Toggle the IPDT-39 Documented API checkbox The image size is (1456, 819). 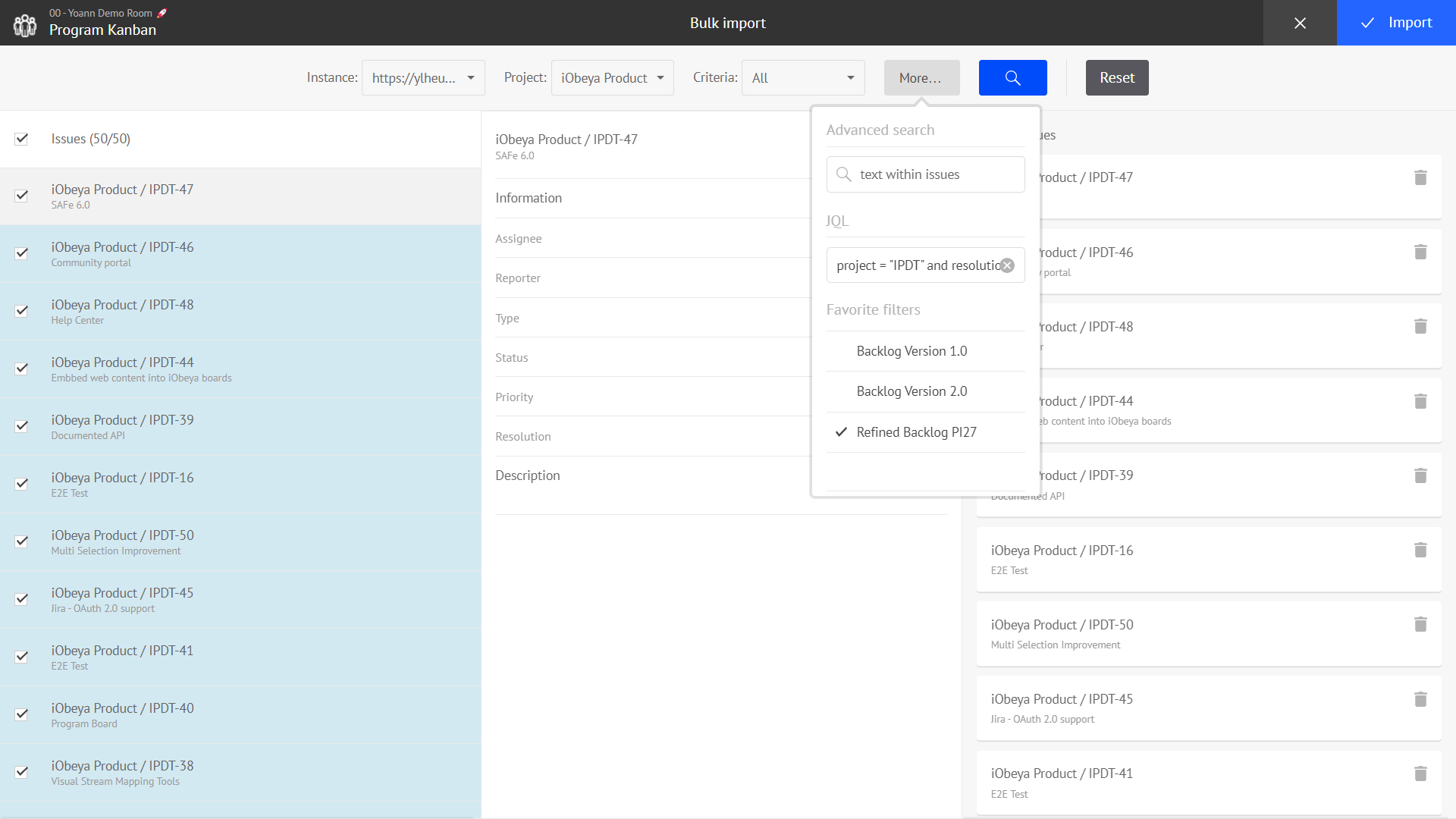click(21, 426)
